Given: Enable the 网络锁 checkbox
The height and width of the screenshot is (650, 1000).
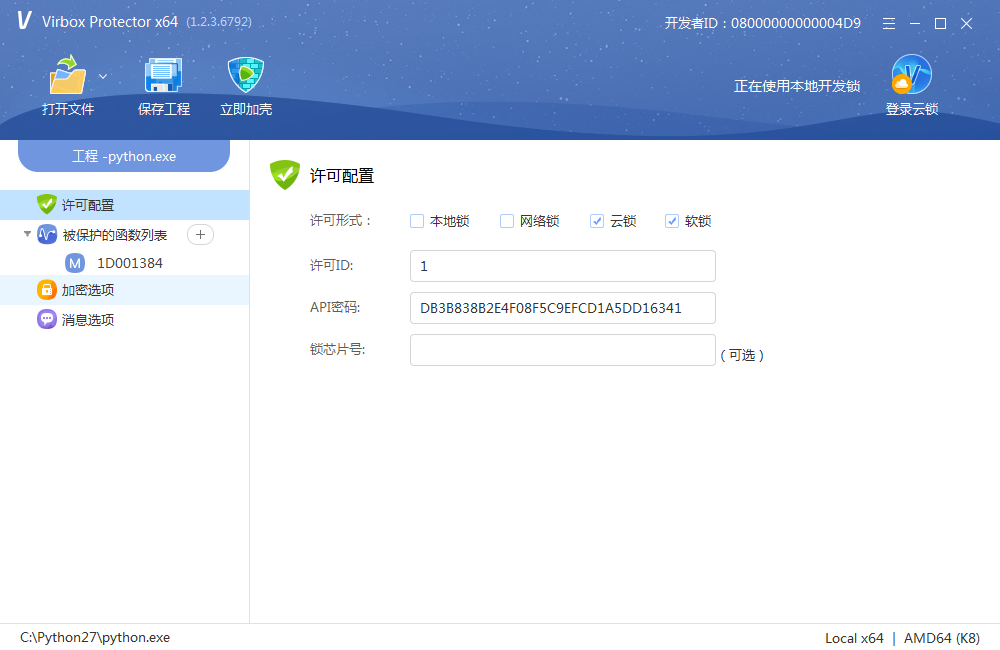Looking at the screenshot, I should click(506, 221).
